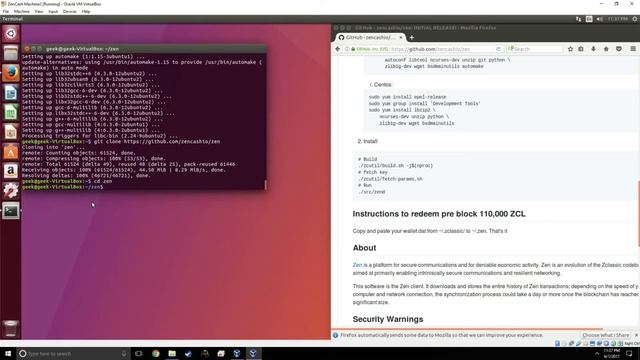Open the Files manager in Ubuntu dock
The image size is (640, 360).
tap(11, 53)
